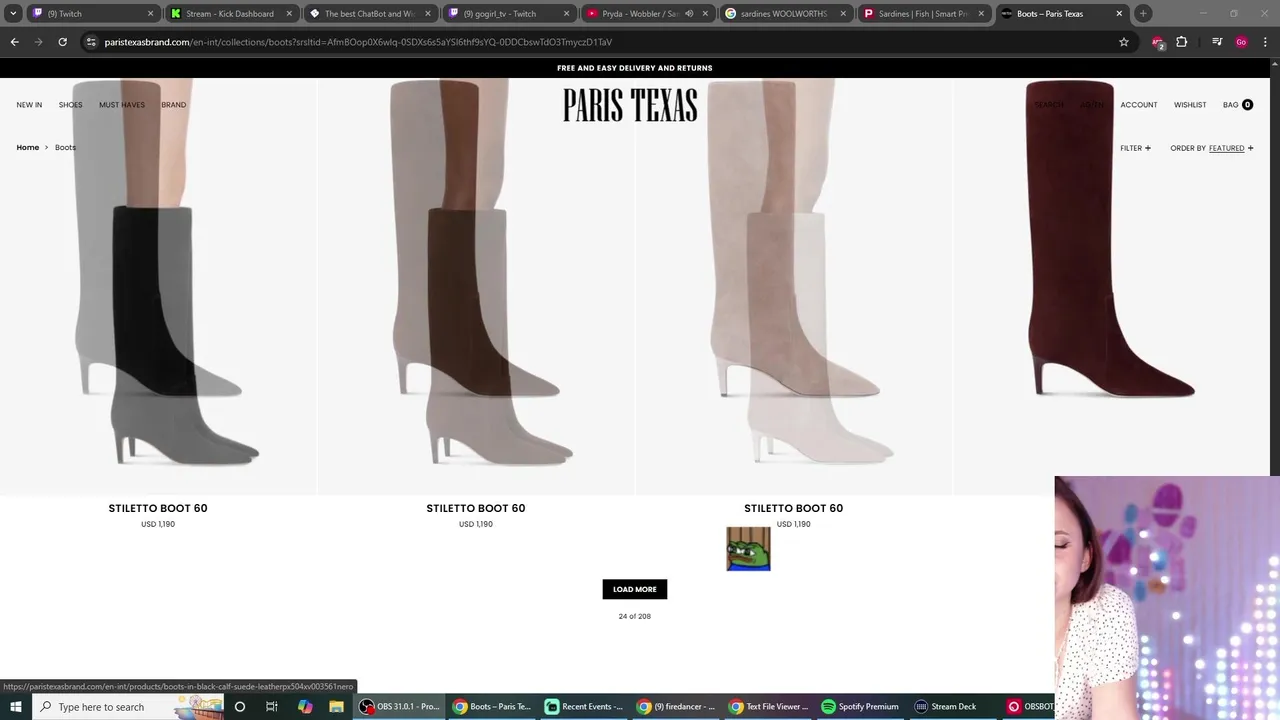The width and height of the screenshot is (1280, 720).
Task: Click the webcam overlay video
Action: pyautogui.click(x=1167, y=598)
